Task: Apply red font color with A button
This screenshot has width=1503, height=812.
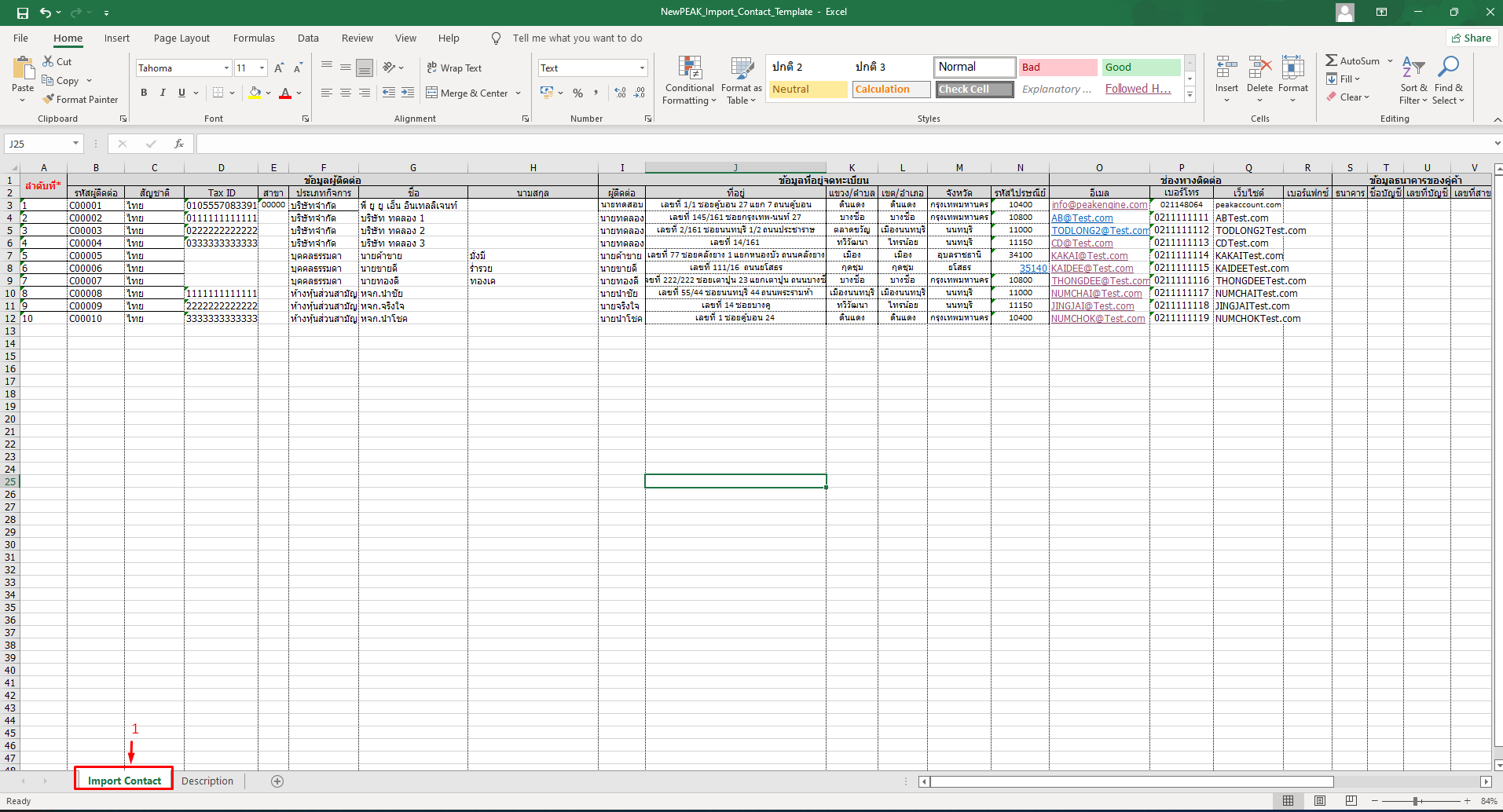Action: click(x=285, y=93)
